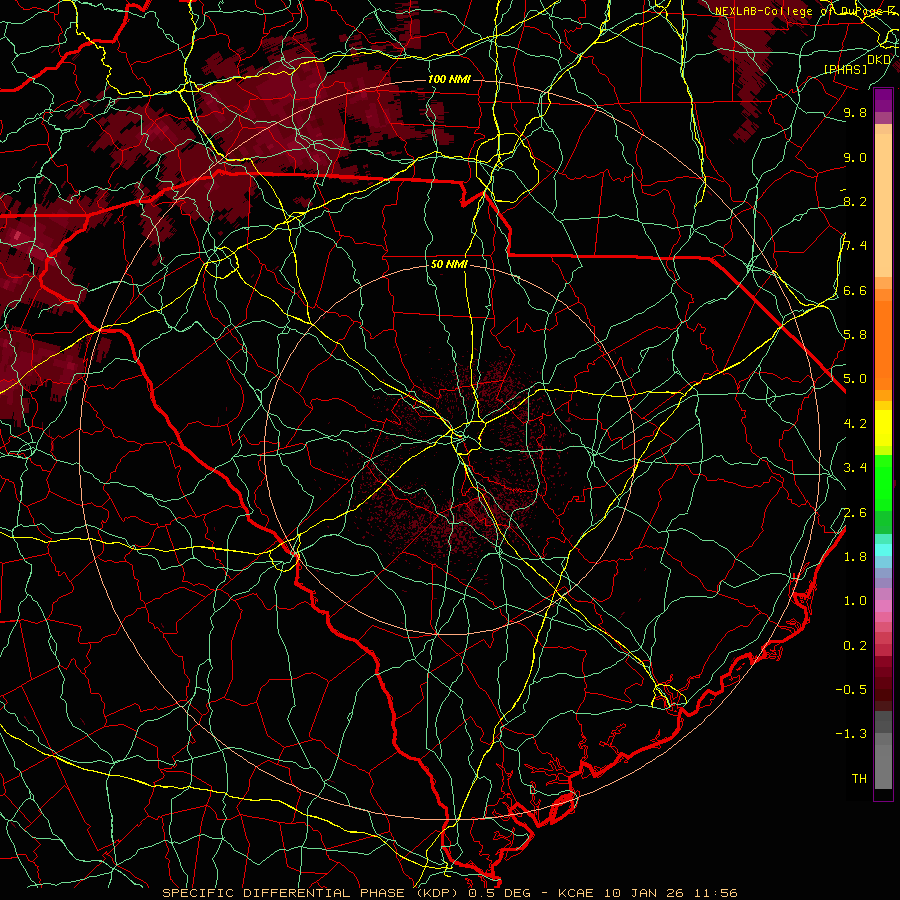Click the 0.2 legend value
900x900 pixels.
855,645
